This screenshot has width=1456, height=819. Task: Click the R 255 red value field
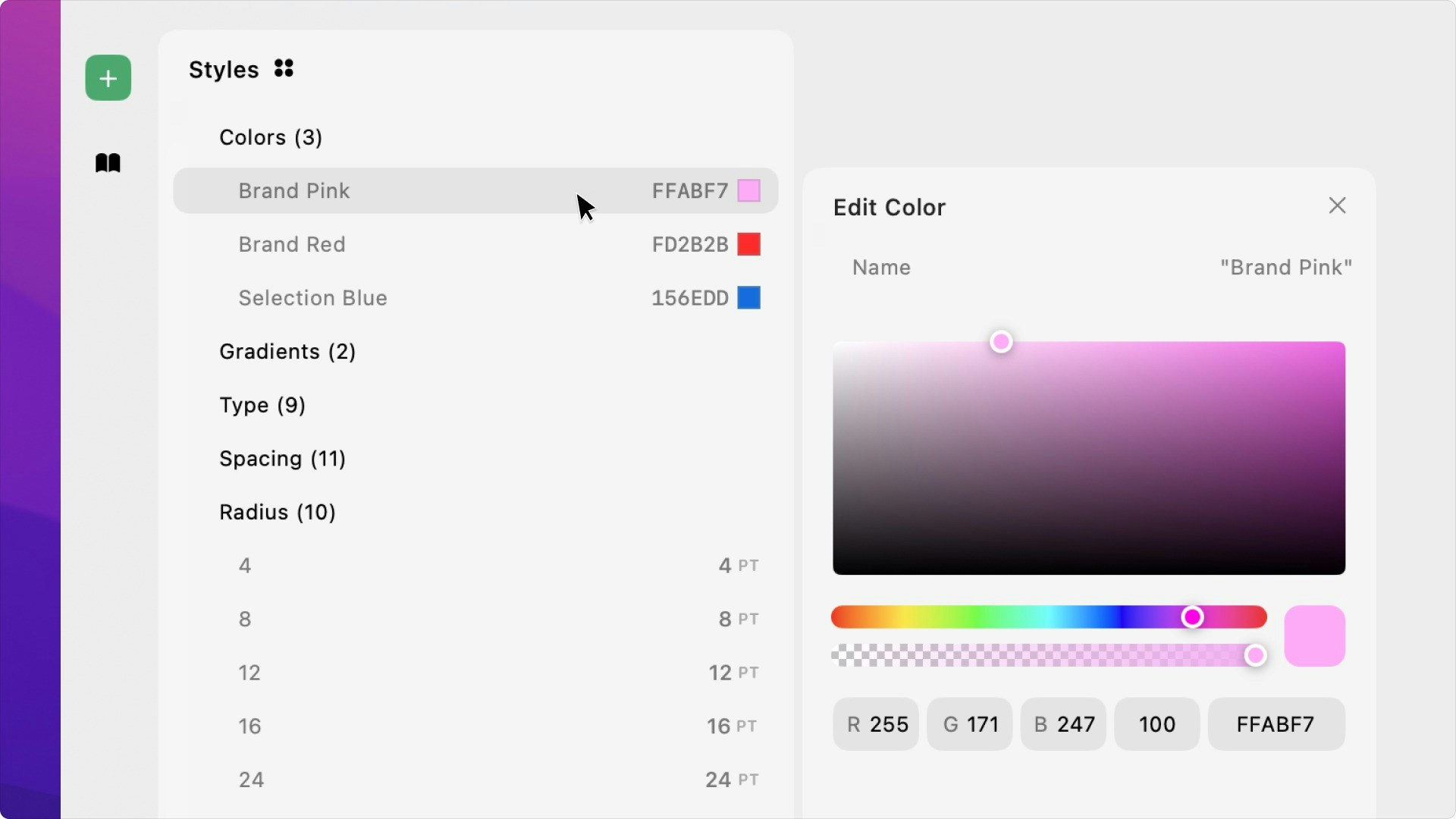876,724
